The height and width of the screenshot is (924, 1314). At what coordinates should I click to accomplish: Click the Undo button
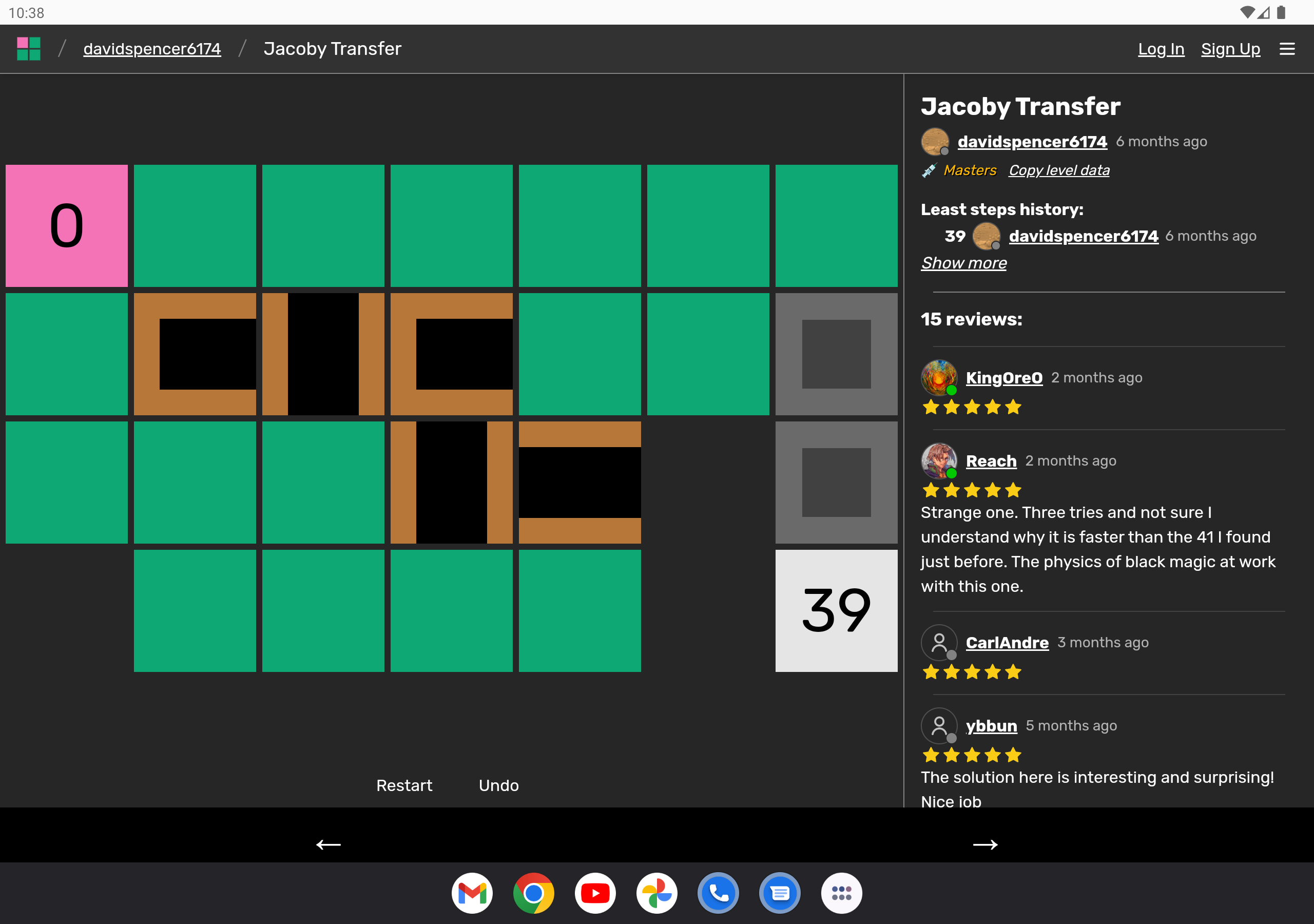(498, 785)
